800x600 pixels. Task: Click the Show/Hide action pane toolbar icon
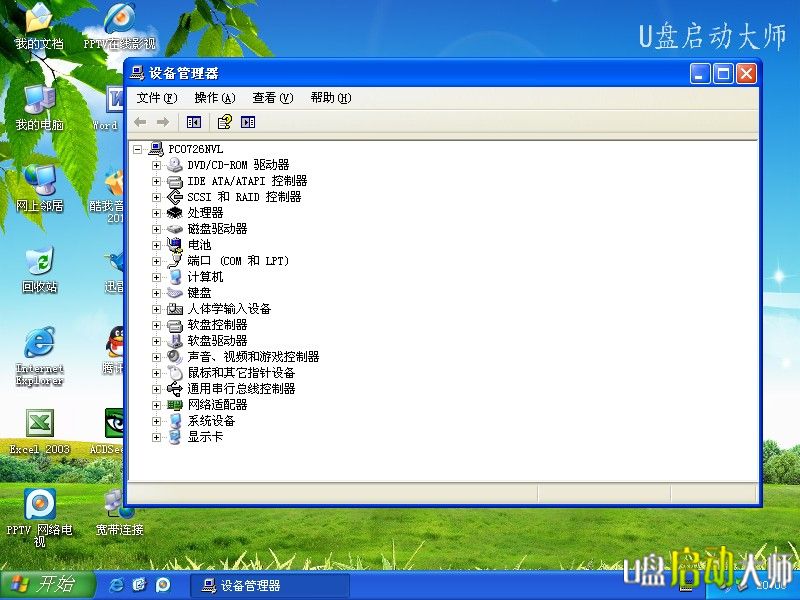248,122
